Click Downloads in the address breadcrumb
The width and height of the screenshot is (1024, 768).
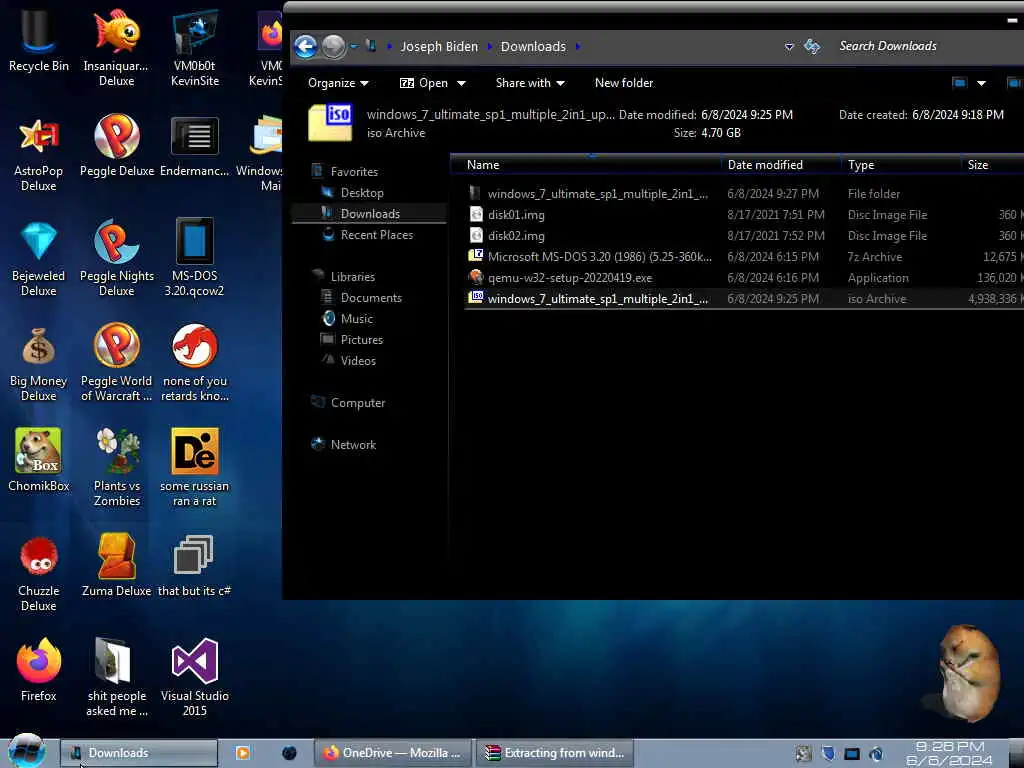(533, 46)
